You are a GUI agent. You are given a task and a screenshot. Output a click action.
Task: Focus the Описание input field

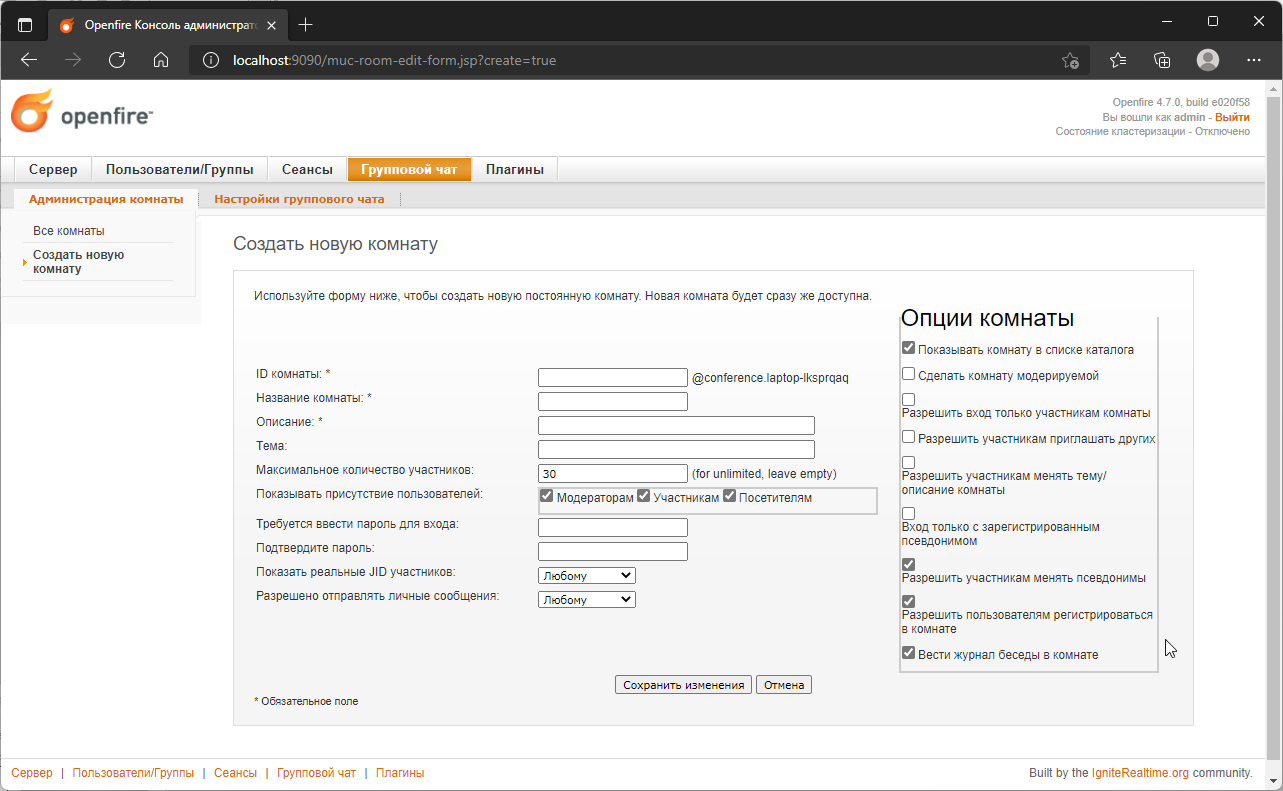(x=676, y=425)
